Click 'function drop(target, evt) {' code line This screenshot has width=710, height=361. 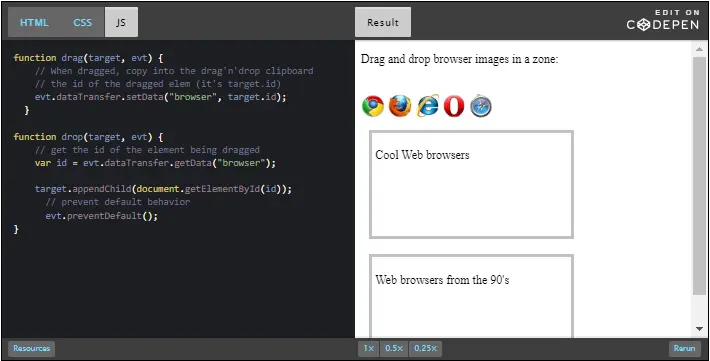(88, 137)
